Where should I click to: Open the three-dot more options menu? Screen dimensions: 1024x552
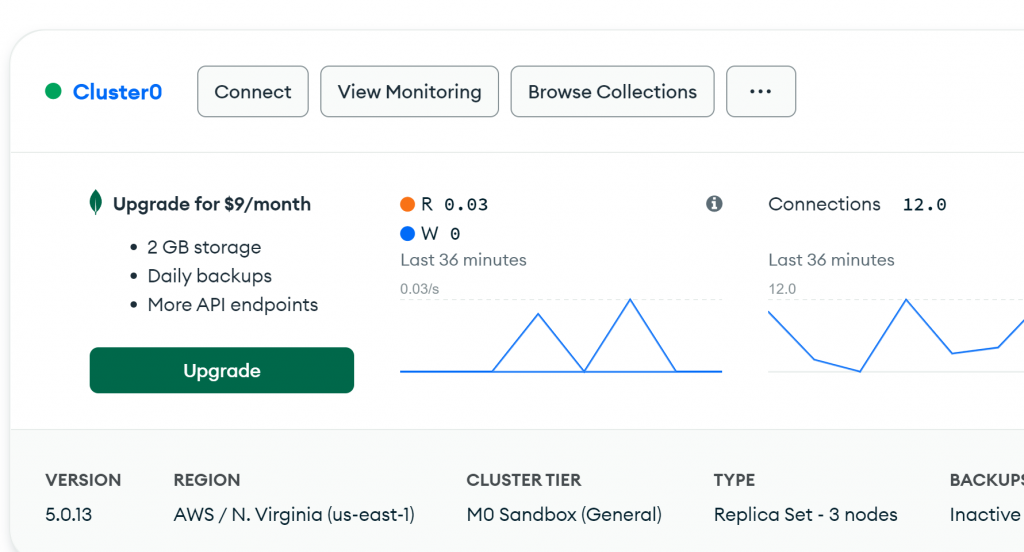pos(760,92)
